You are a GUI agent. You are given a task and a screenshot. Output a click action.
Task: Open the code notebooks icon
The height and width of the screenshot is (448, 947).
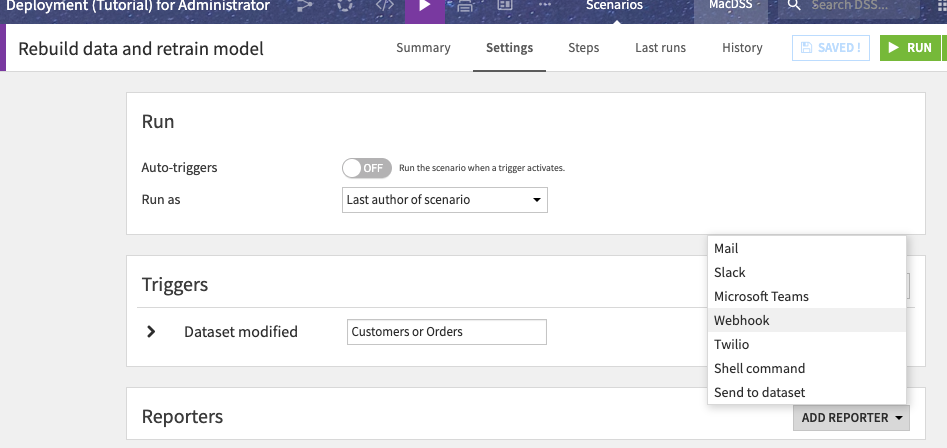[x=385, y=6]
